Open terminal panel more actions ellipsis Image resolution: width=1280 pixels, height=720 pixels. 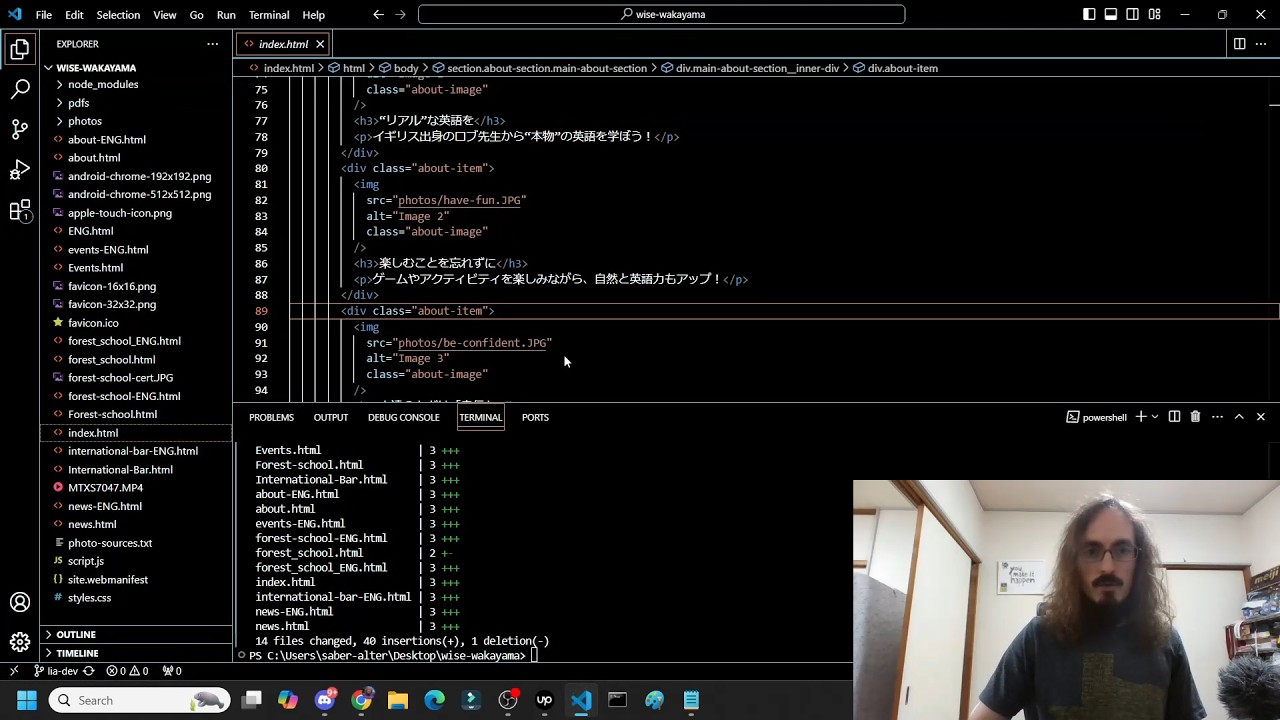tap(1217, 417)
